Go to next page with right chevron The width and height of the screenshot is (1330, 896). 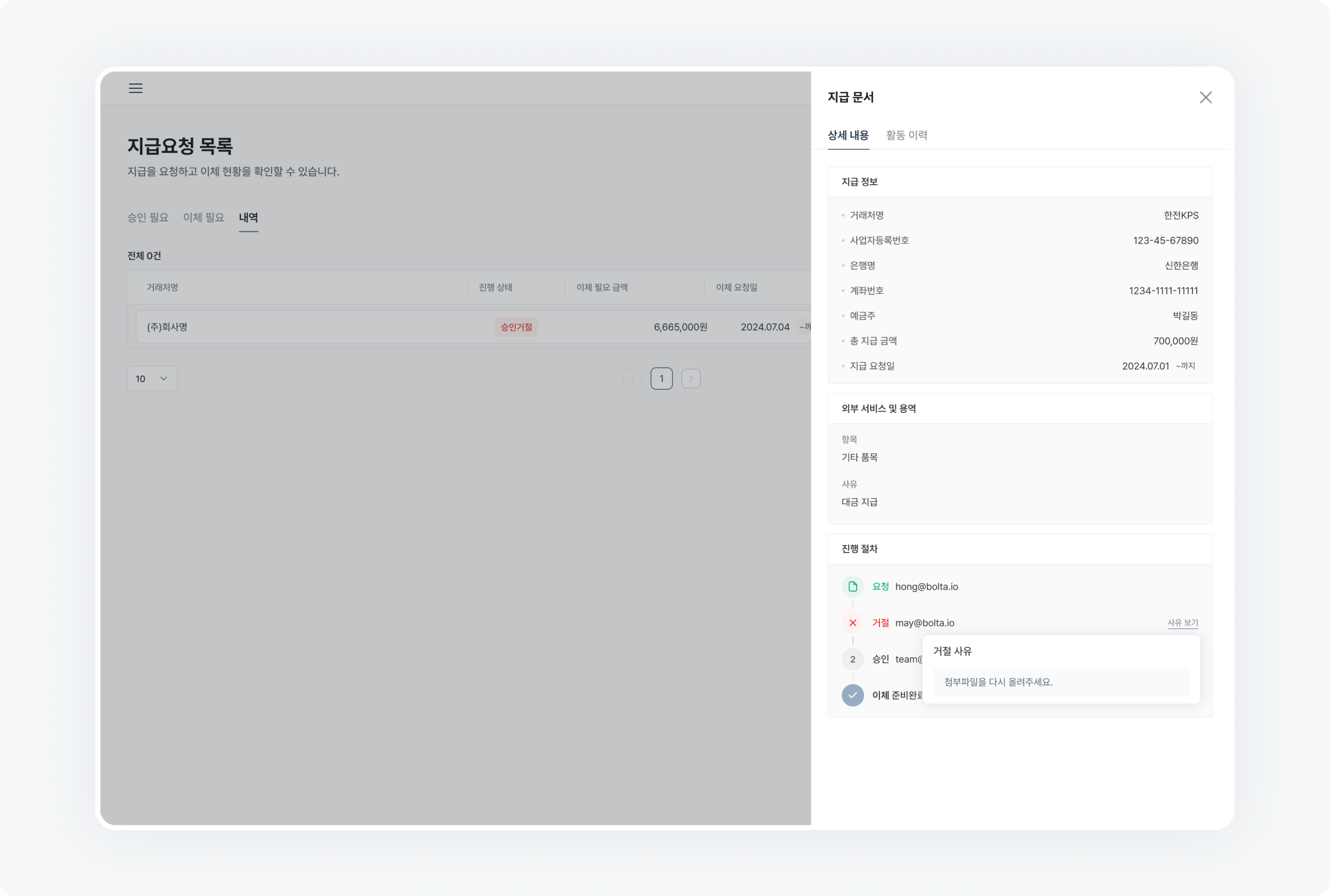point(691,378)
